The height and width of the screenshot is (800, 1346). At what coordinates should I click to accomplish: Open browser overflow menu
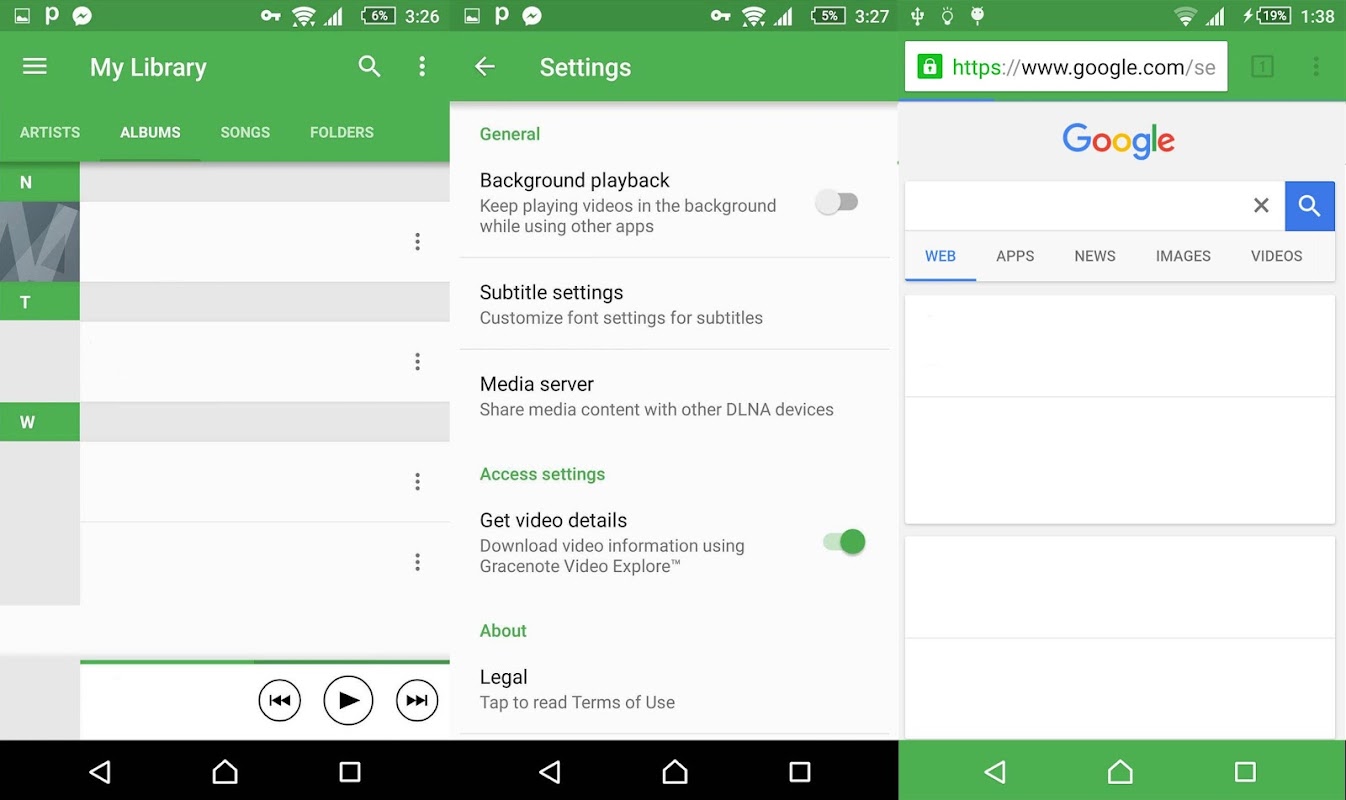pyautogui.click(x=1316, y=67)
